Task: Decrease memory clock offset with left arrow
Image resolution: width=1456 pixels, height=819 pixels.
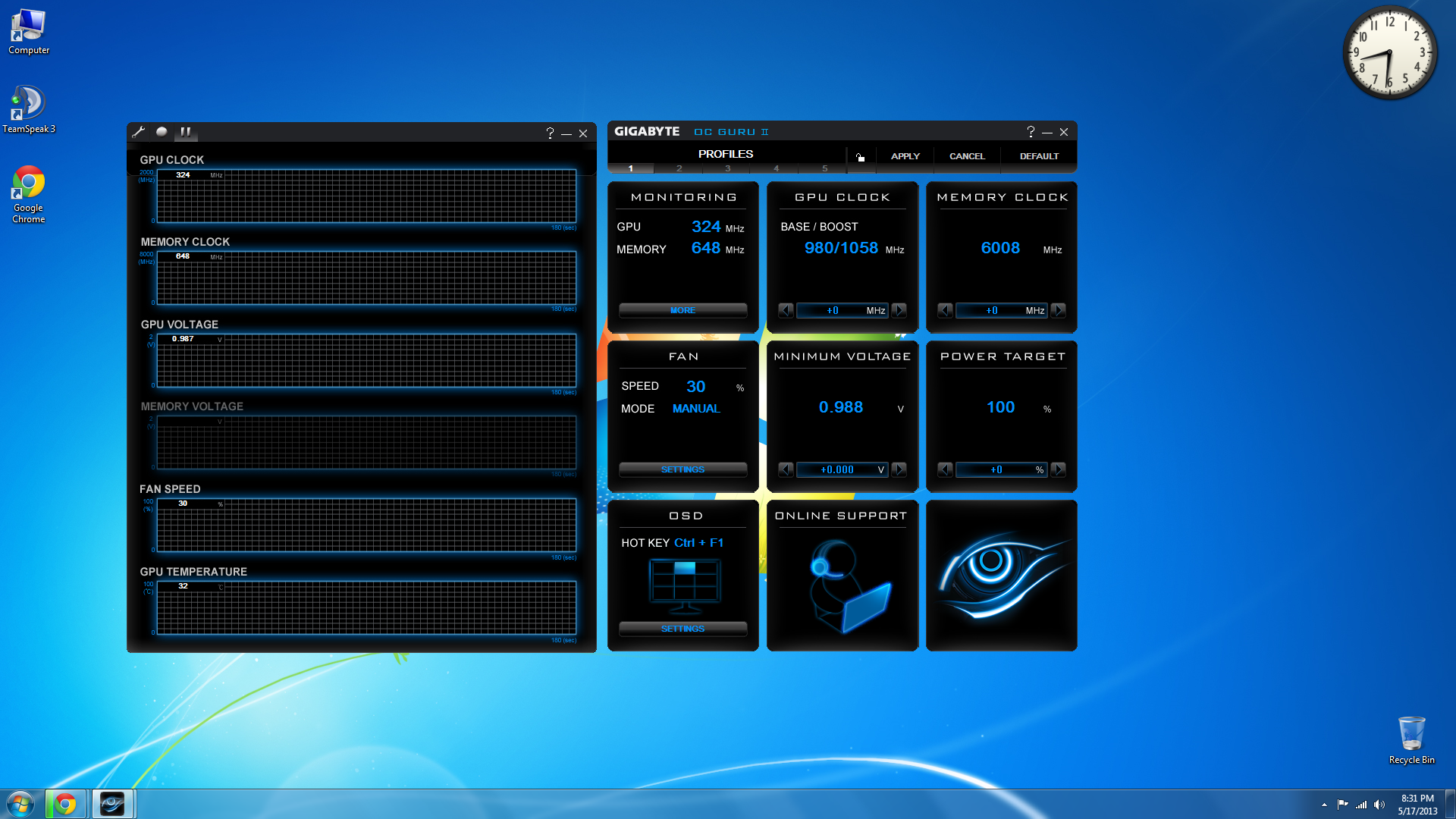Action: tap(945, 310)
